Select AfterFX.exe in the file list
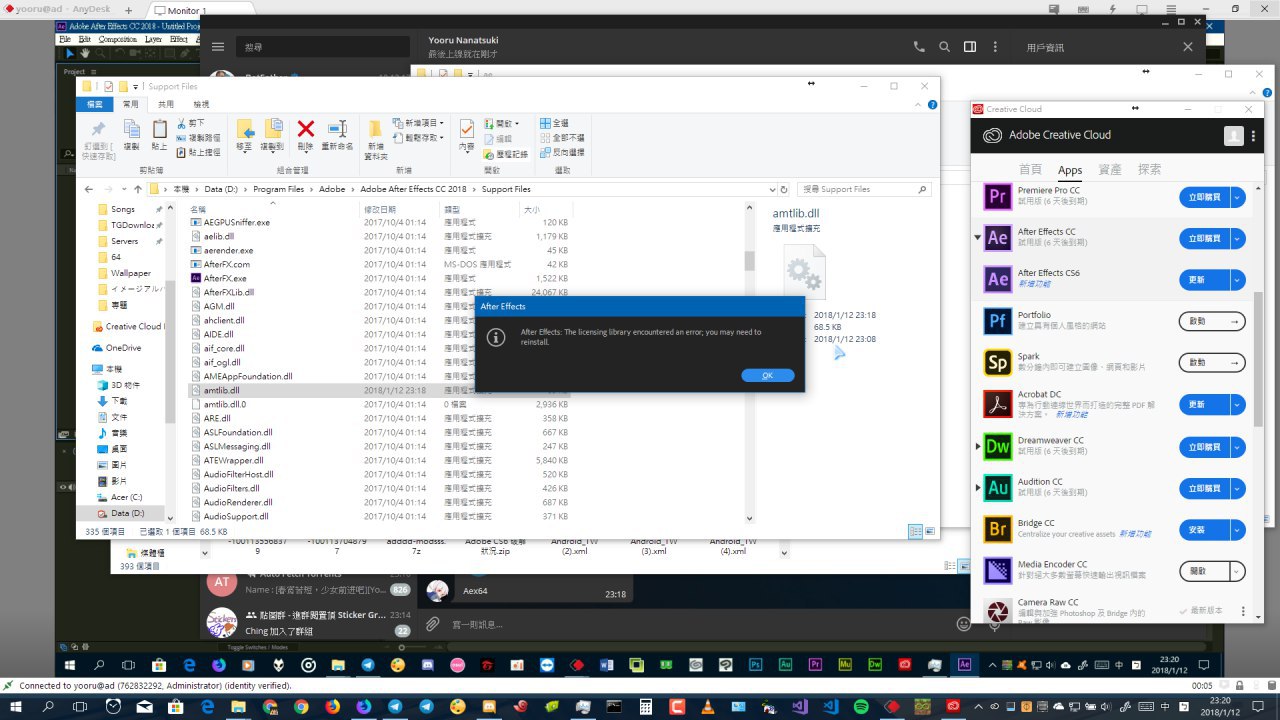The height and width of the screenshot is (720, 1280). click(225, 278)
